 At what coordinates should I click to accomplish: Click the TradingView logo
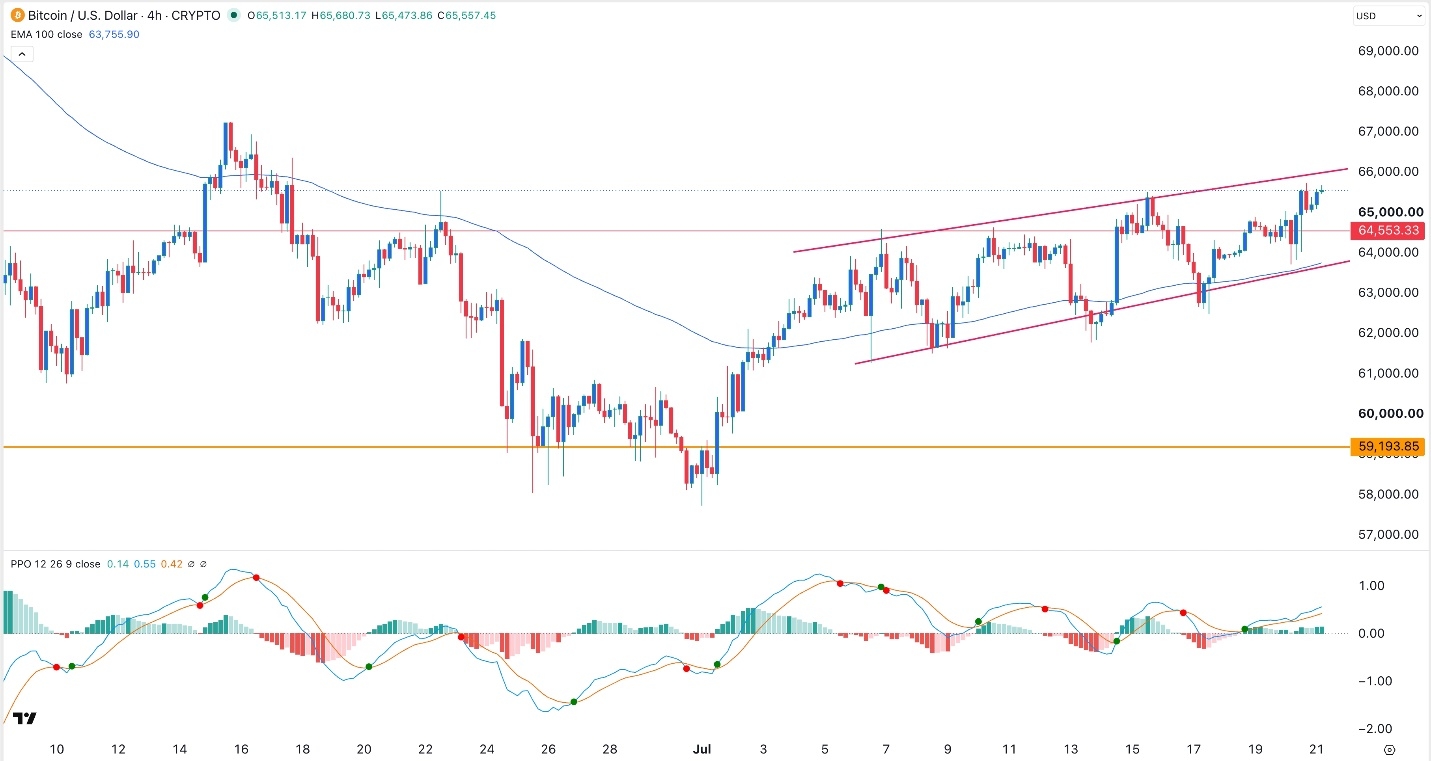point(27,718)
